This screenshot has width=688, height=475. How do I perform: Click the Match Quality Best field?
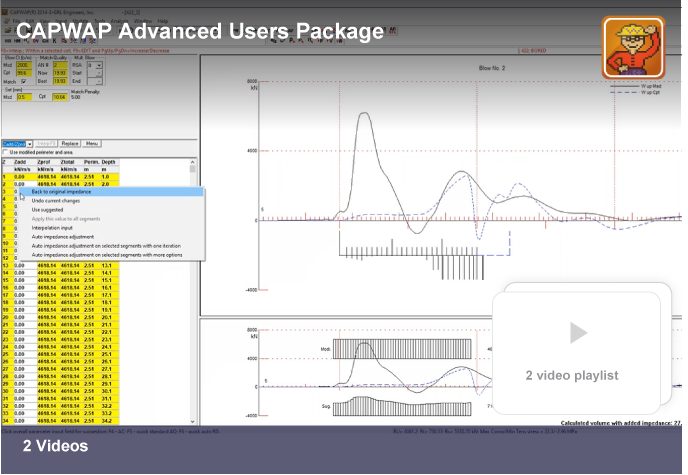(x=60, y=81)
